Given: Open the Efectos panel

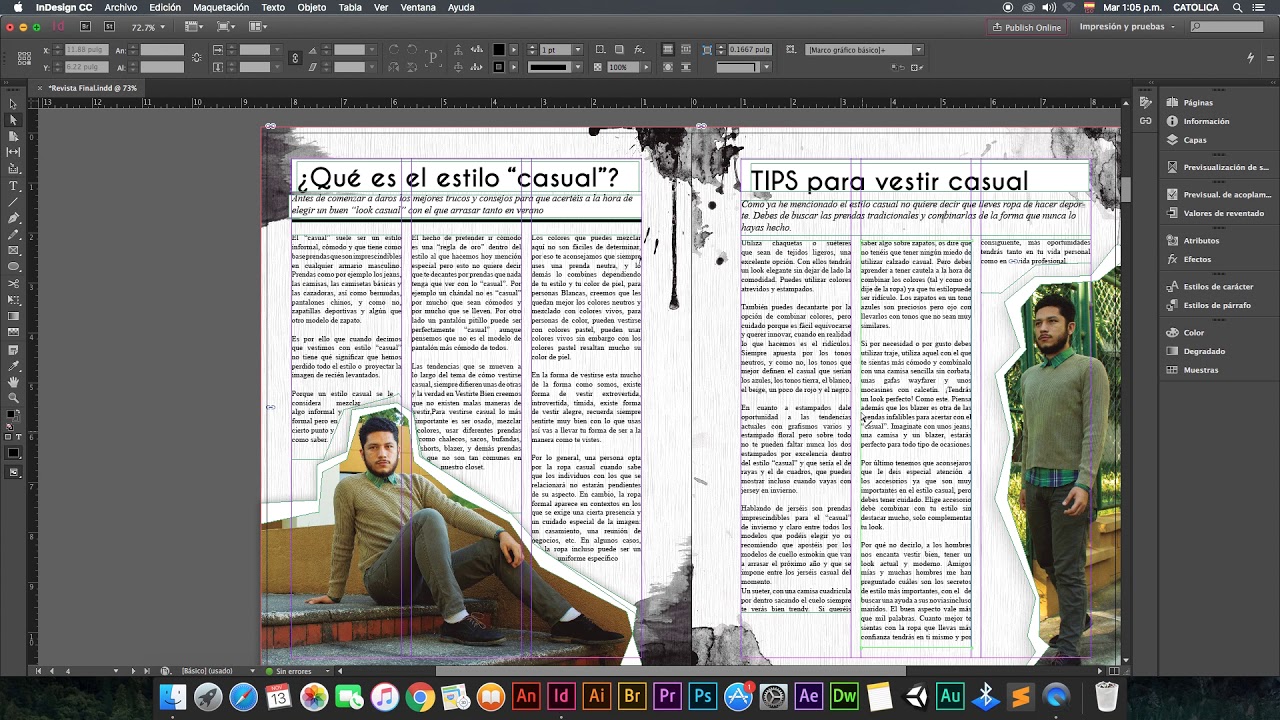Looking at the screenshot, I should tap(1196, 259).
